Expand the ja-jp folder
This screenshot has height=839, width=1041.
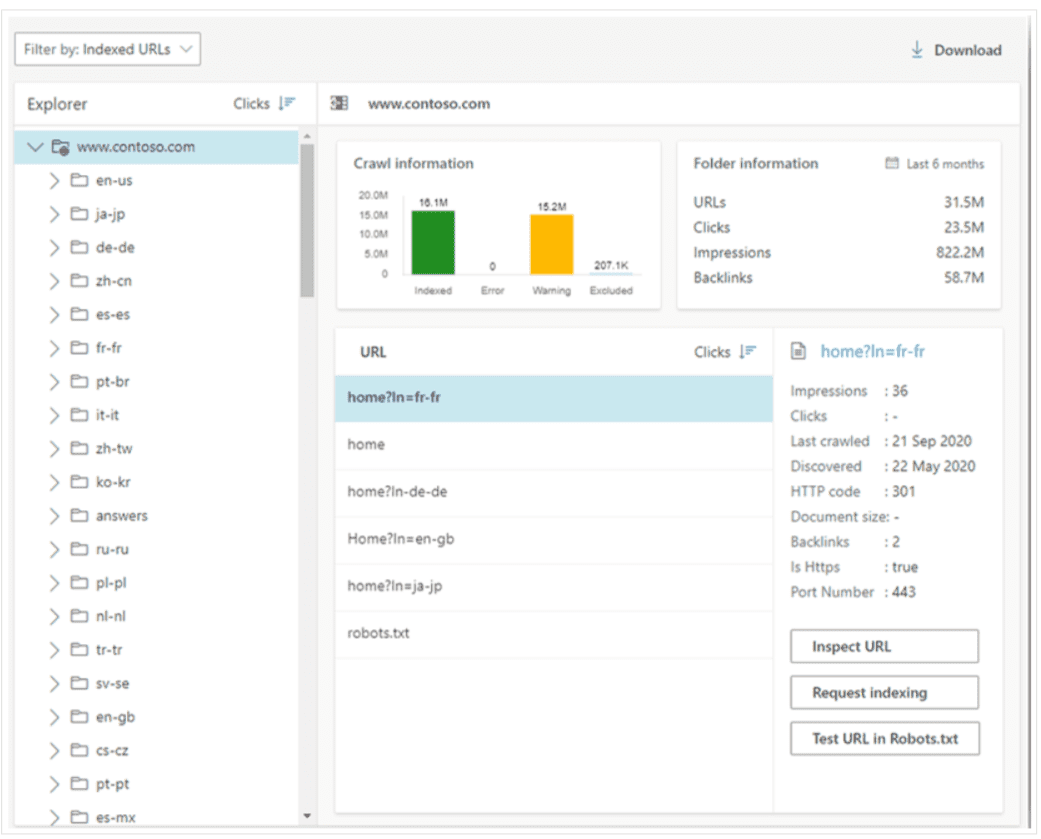click(x=54, y=214)
